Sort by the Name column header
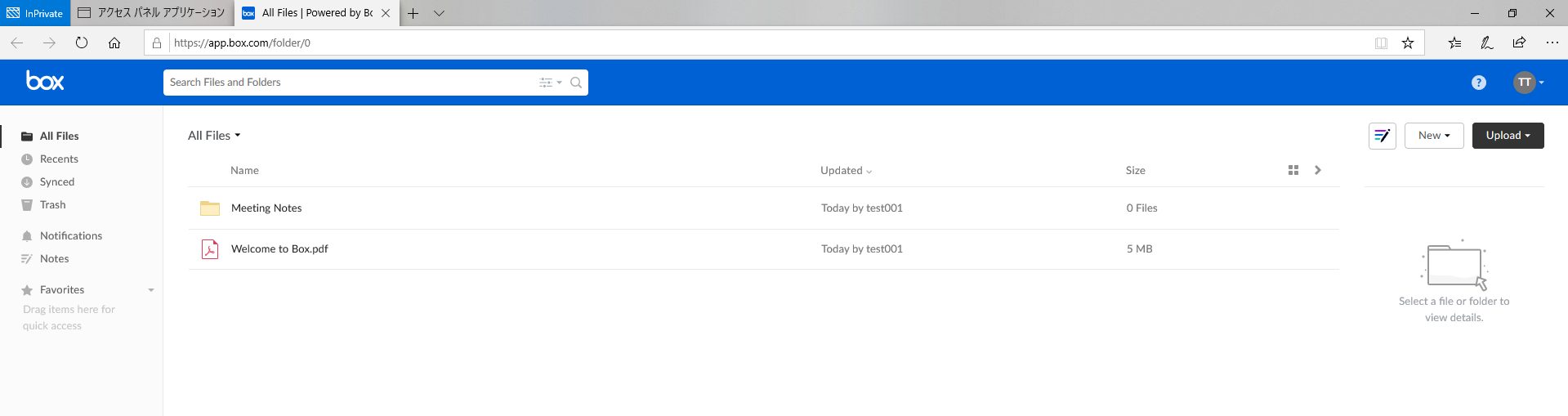Screen dimensions: 1568x416 coord(244,171)
